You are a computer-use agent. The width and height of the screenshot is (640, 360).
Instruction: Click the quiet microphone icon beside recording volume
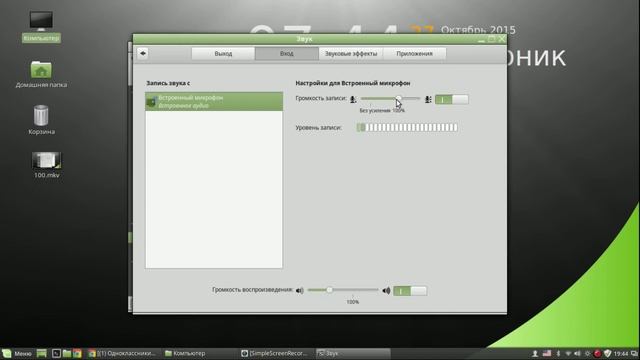(x=353, y=99)
